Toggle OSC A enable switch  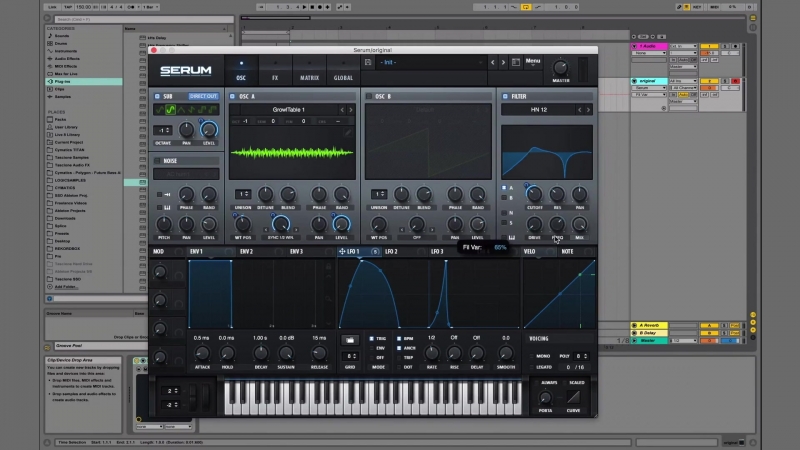click(232, 96)
